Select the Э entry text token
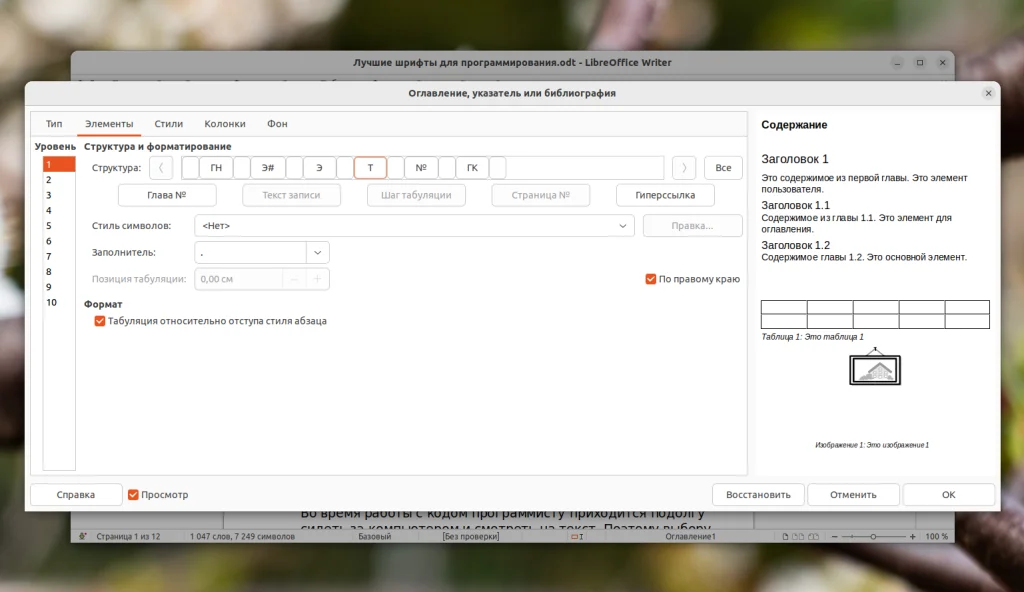The height and width of the screenshot is (592, 1024). (x=319, y=167)
